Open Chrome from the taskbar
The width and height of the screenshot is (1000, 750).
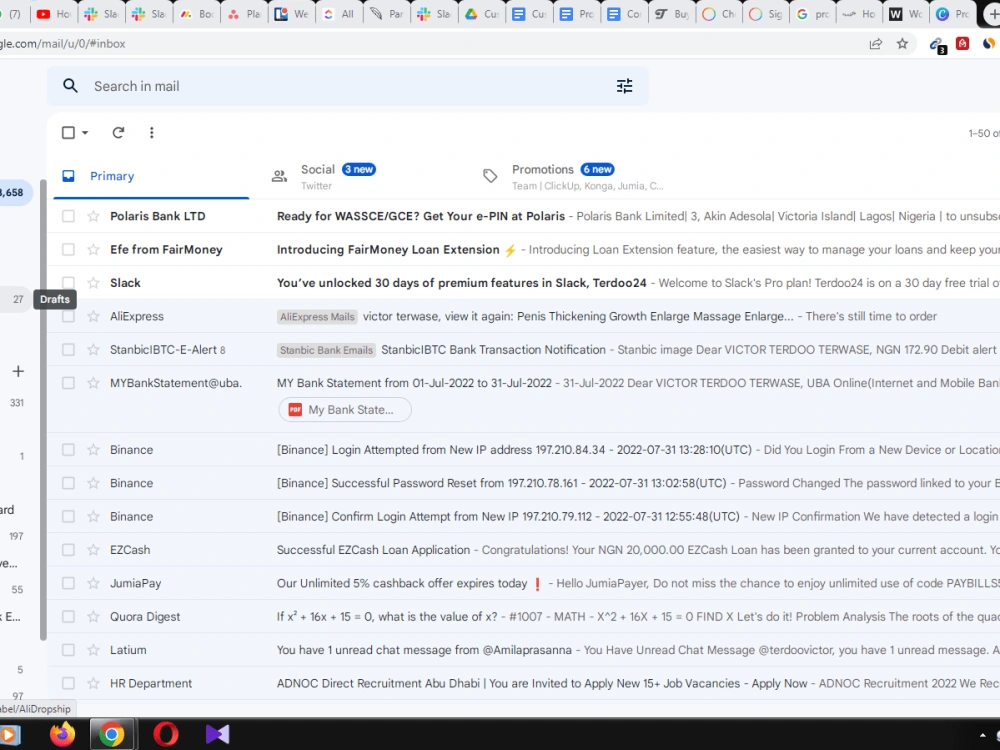tap(112, 735)
